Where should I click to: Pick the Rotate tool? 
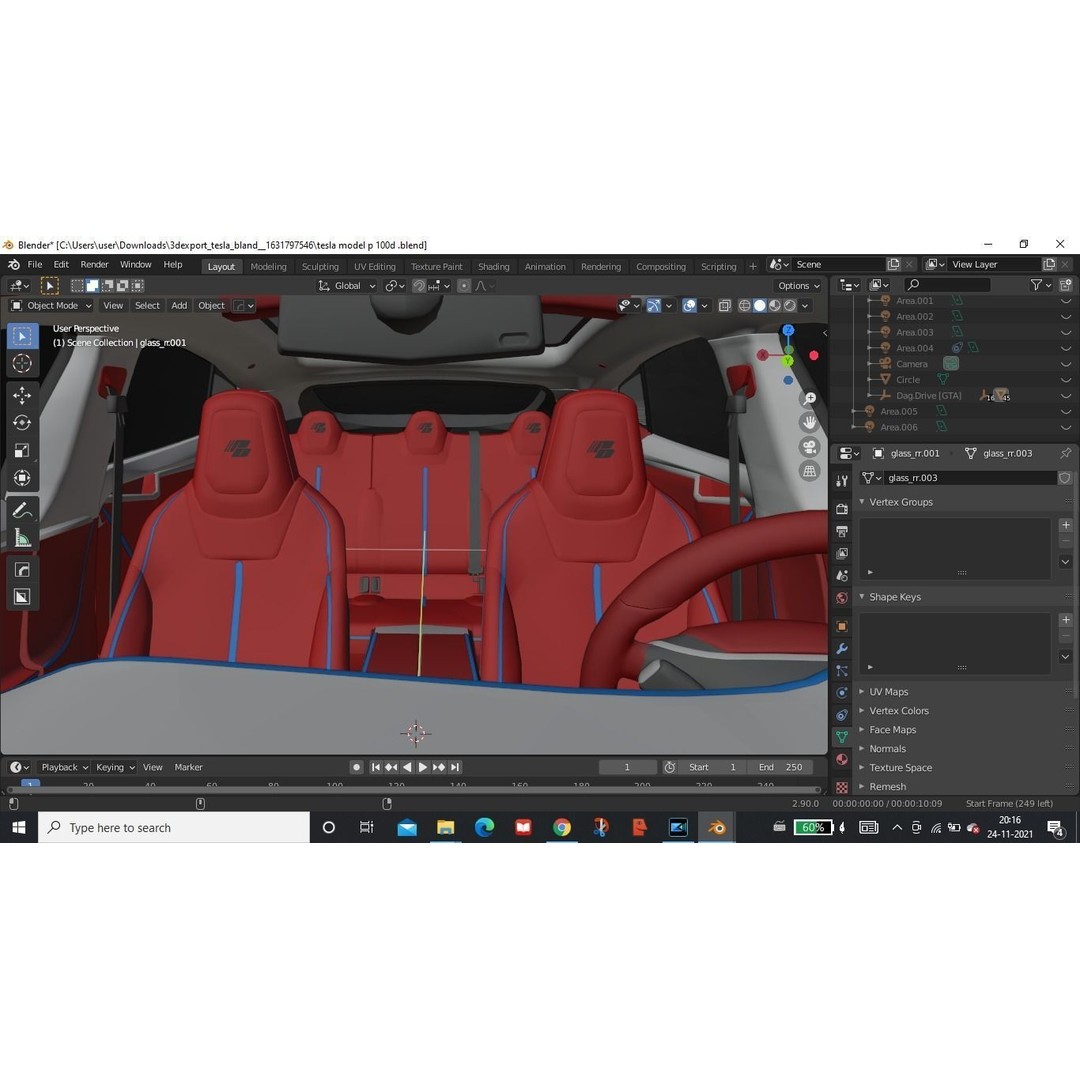[x=22, y=423]
